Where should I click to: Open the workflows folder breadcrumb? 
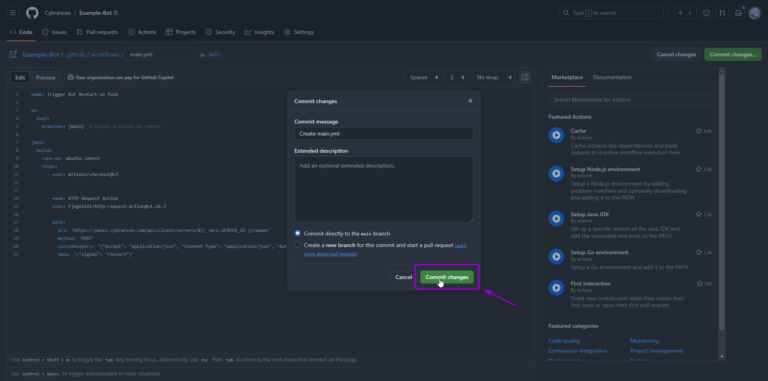[x=105, y=55]
